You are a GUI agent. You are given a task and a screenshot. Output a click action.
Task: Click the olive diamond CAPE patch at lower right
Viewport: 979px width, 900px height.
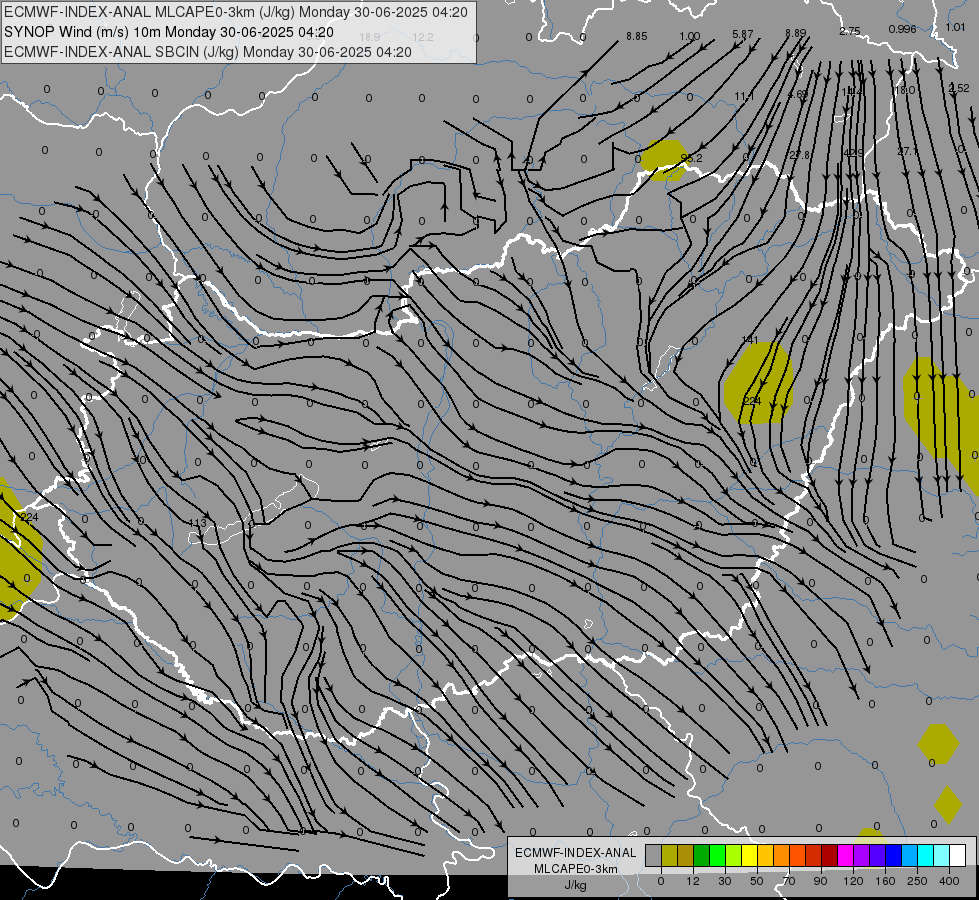coord(948,804)
